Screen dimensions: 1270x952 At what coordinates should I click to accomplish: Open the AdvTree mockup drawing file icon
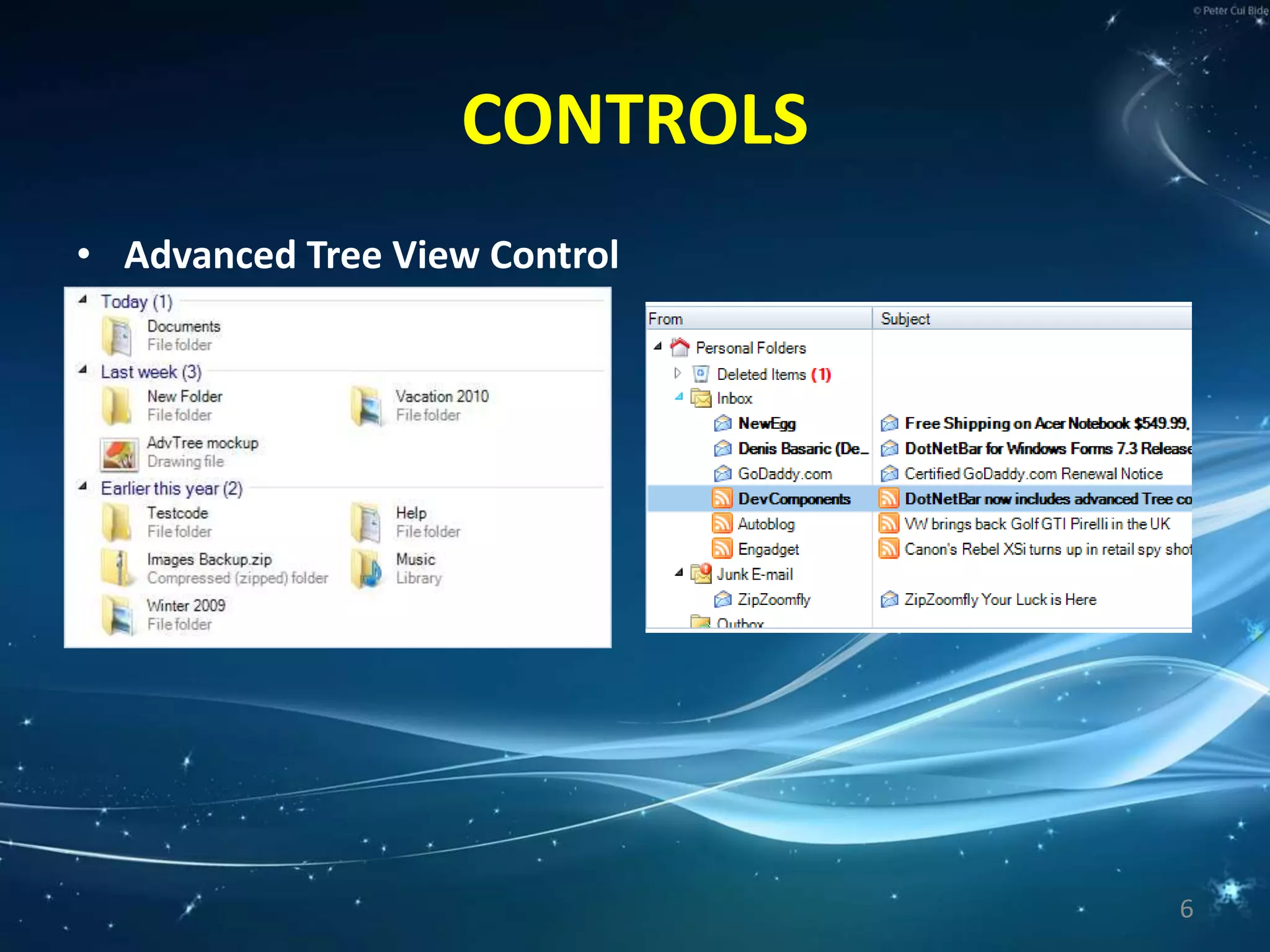pos(118,453)
